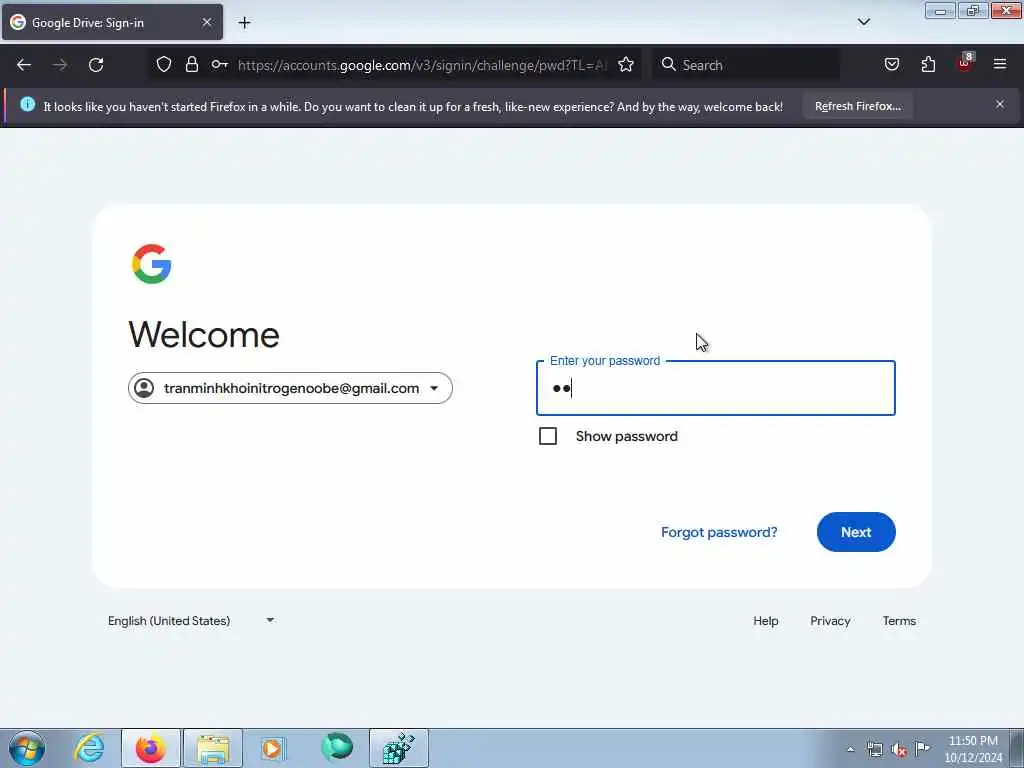
Task: Open the account switcher dropdown
Action: pyautogui.click(x=290, y=388)
